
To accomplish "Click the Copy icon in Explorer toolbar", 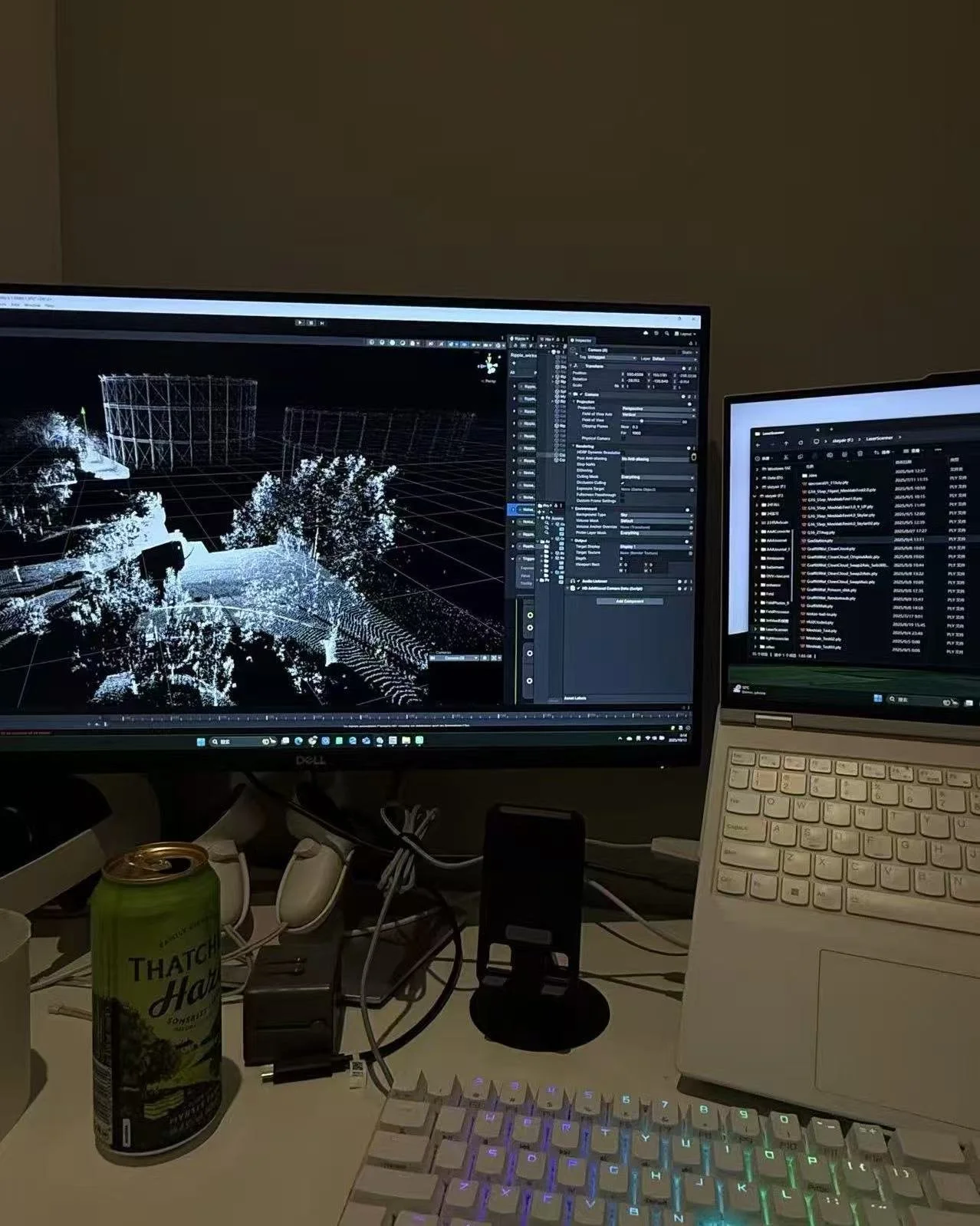I will pos(801,456).
